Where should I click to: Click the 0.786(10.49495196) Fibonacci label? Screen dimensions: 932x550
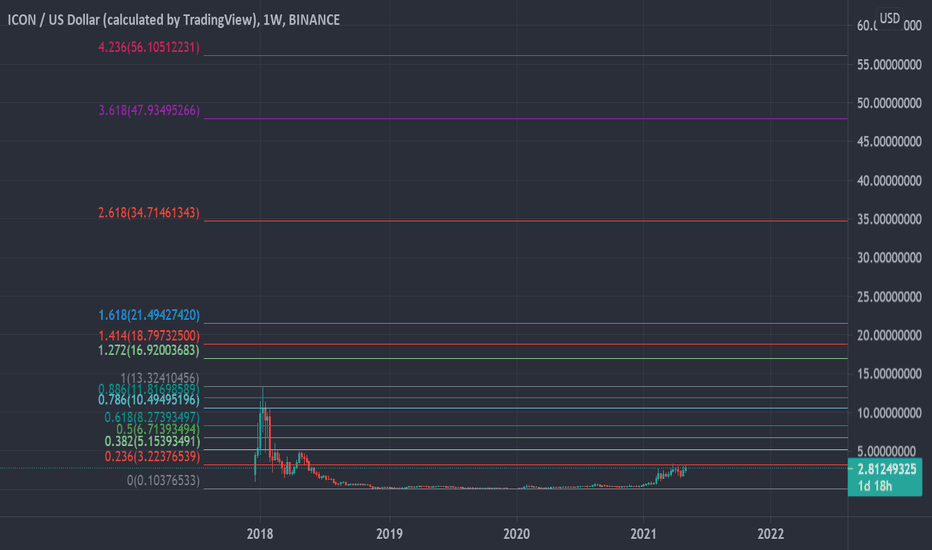pyautogui.click(x=149, y=400)
